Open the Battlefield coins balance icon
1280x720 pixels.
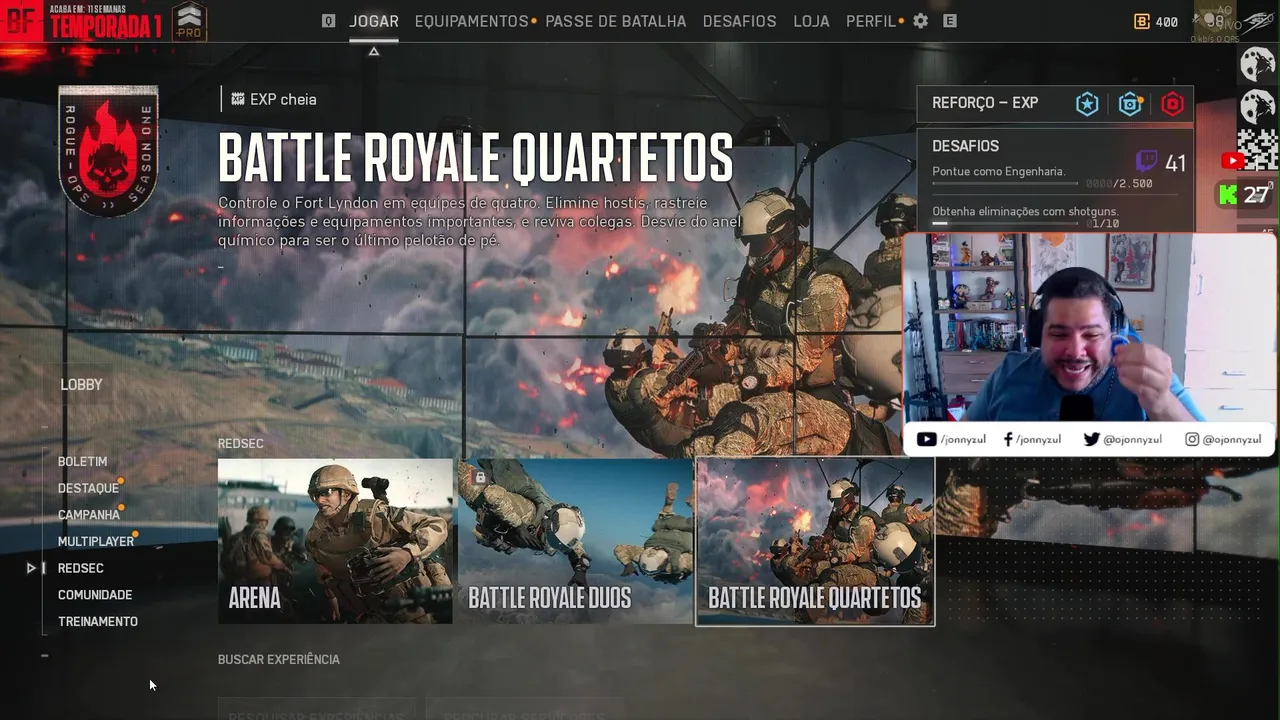pyautogui.click(x=1142, y=22)
